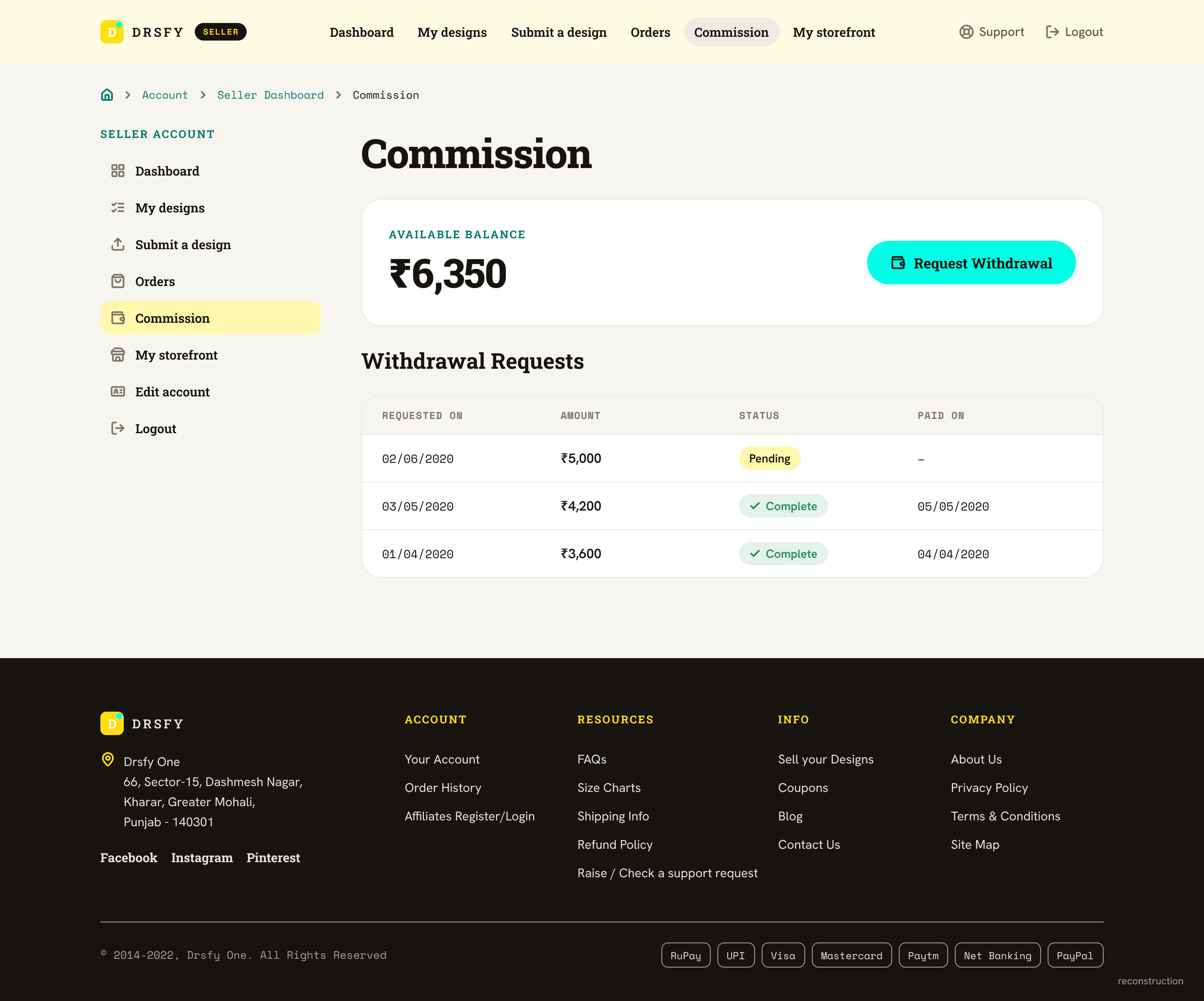Click the PayPal payment badge
The image size is (1204, 1001).
(1075, 956)
